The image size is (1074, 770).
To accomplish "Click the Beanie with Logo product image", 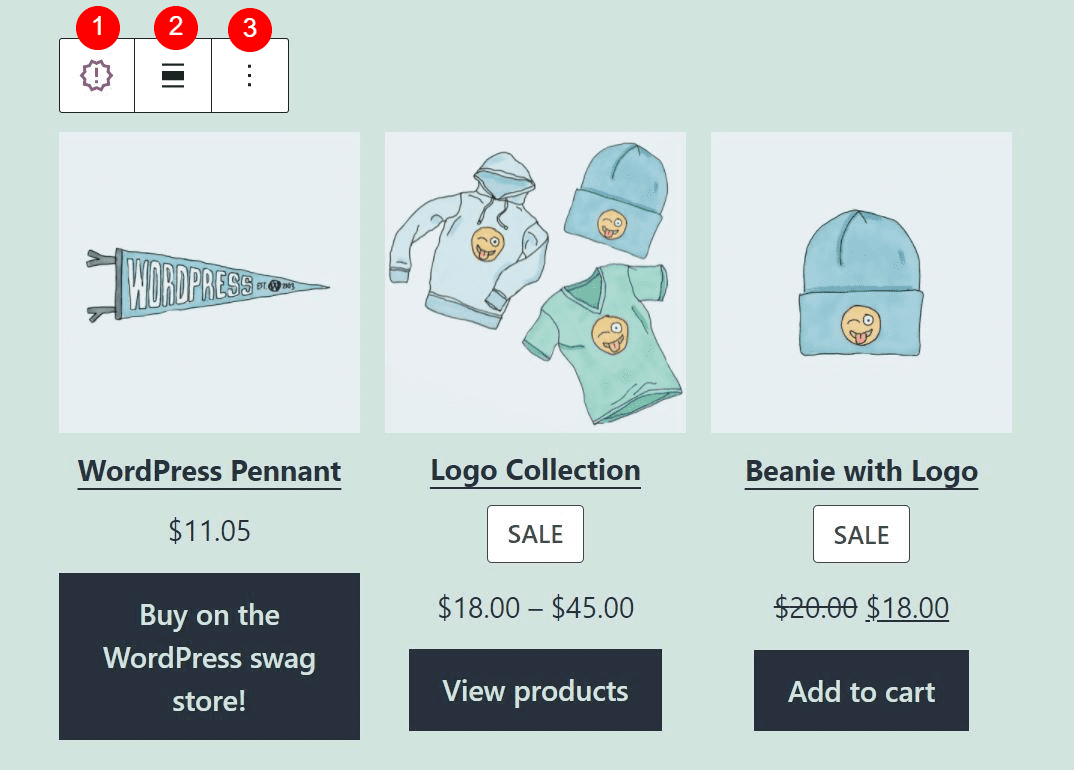I will 861,281.
